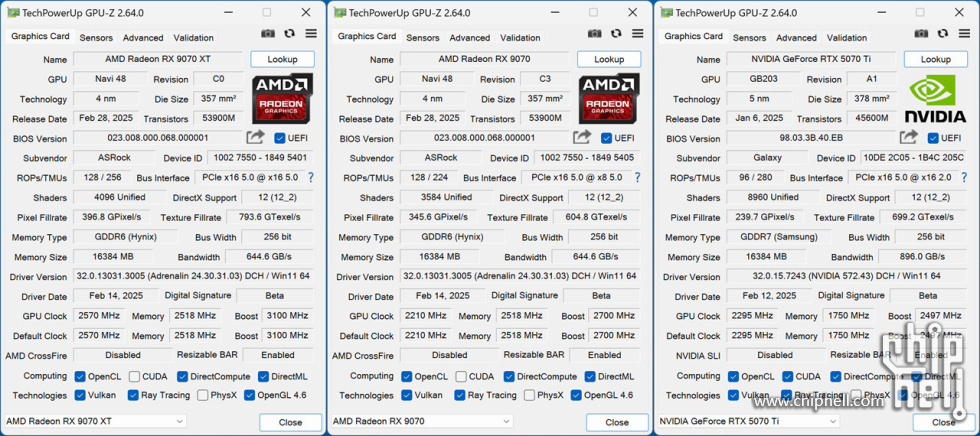Click bus interface question mark, RX 9070 XT

(310, 177)
